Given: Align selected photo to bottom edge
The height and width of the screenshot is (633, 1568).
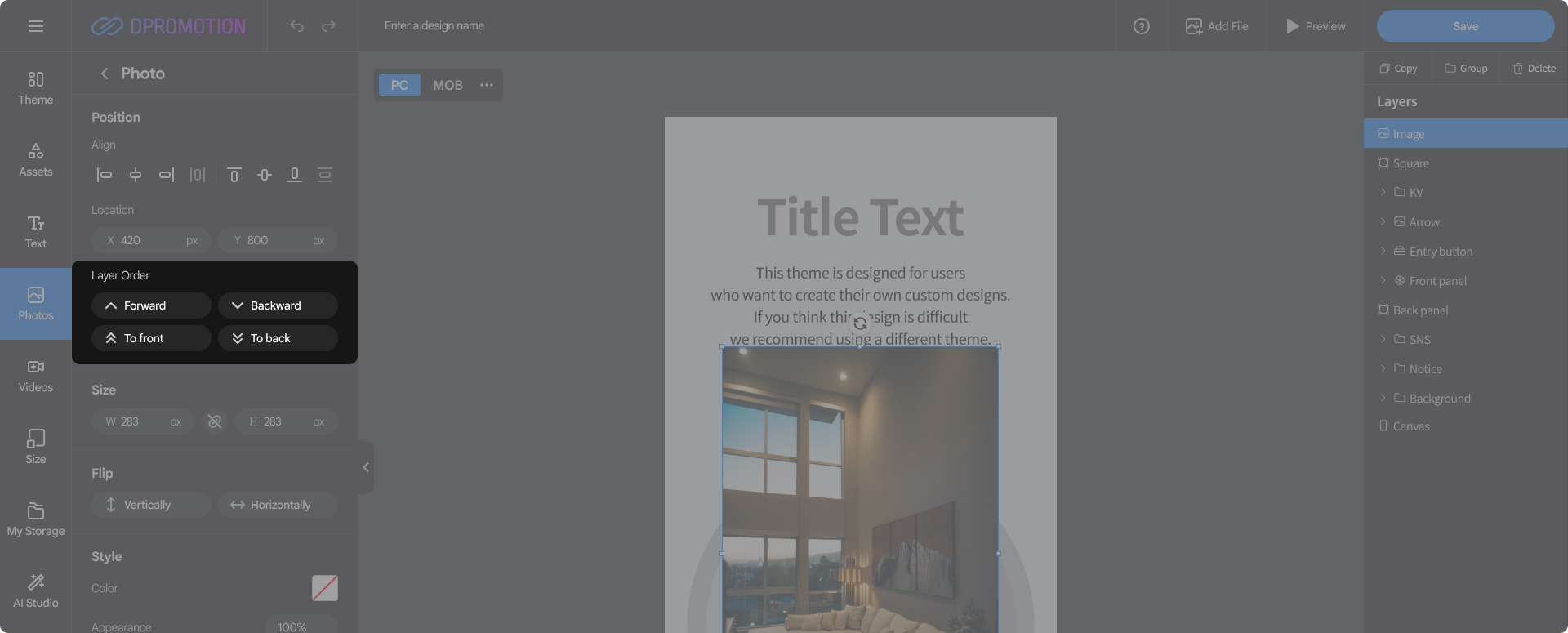Looking at the screenshot, I should [295, 175].
